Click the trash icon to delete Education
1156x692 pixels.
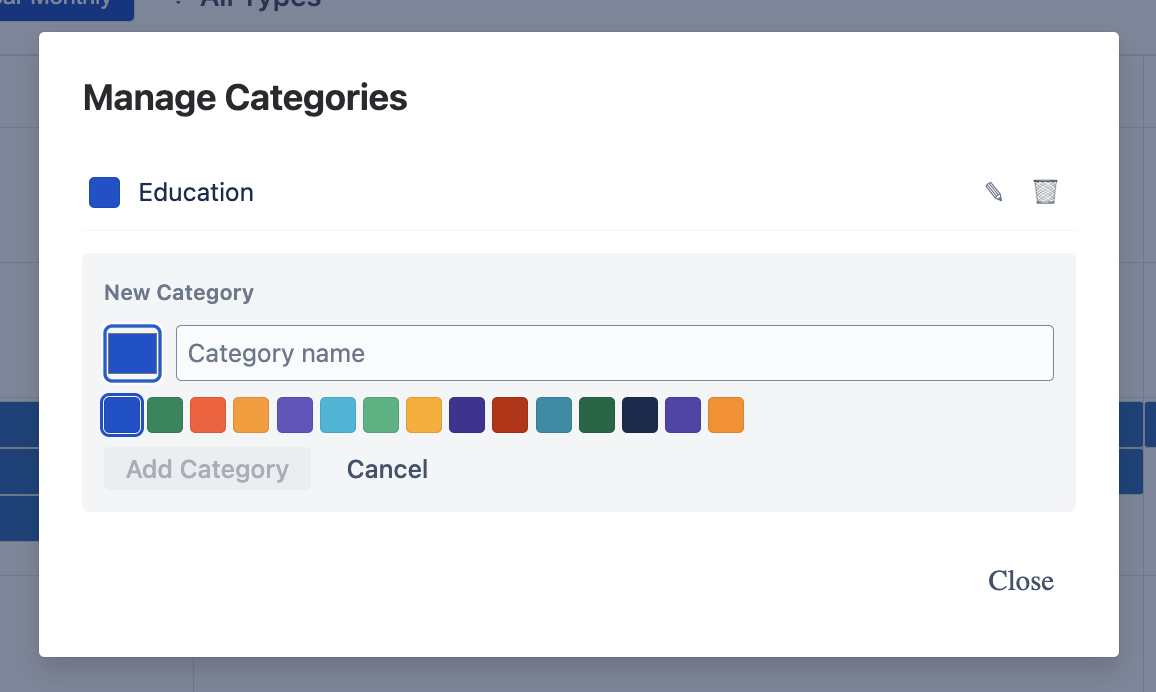1045,191
